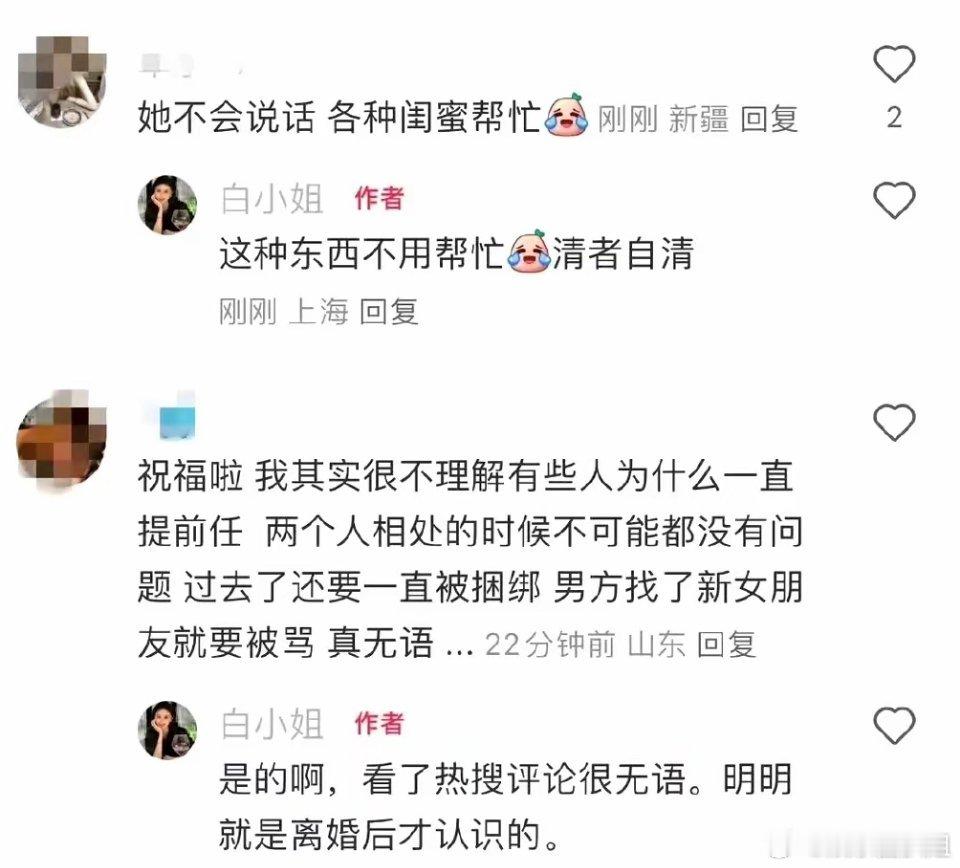
Task: Select the 作者 badge in the second reply
Action: 379,724
